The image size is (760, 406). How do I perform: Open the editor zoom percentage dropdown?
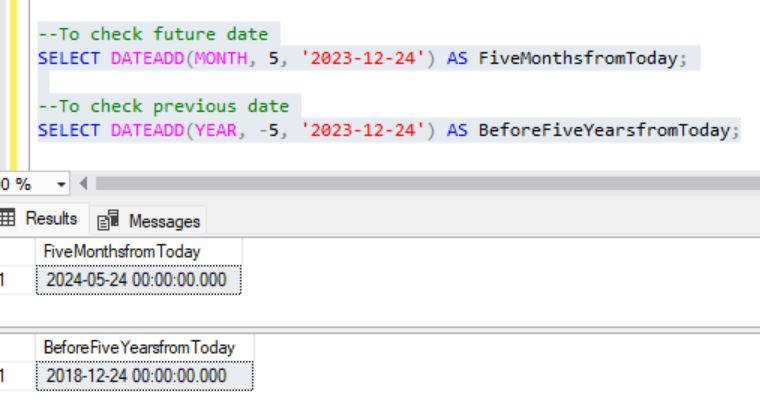pos(62,184)
